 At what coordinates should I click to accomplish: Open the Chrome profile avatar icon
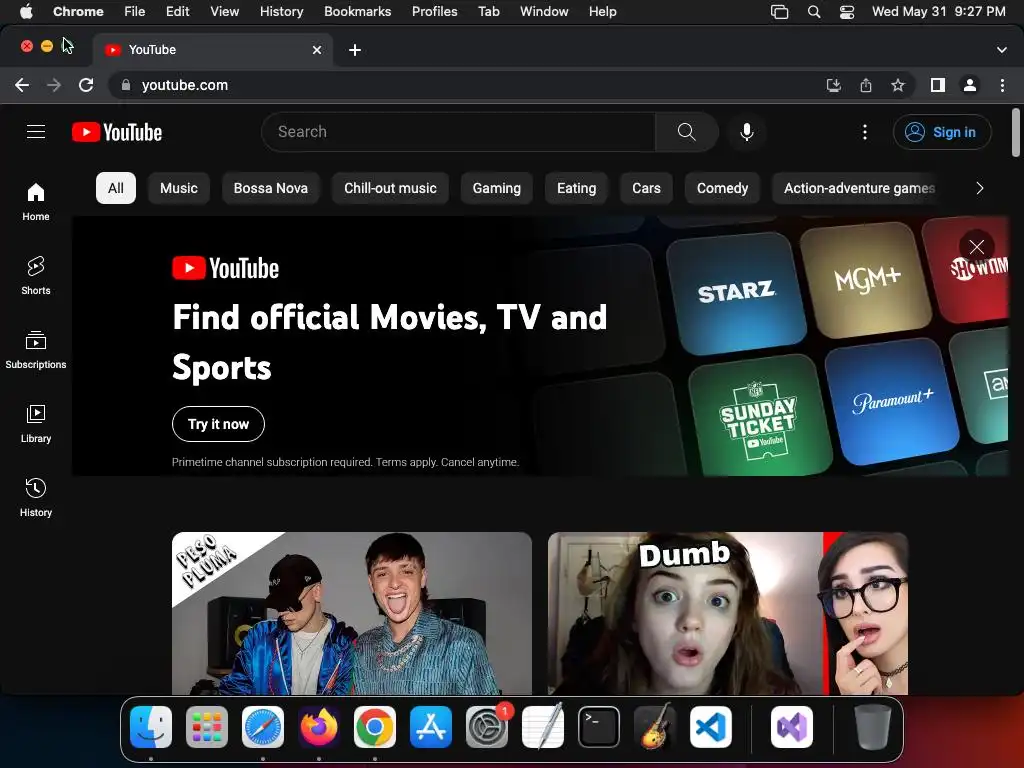(970, 85)
